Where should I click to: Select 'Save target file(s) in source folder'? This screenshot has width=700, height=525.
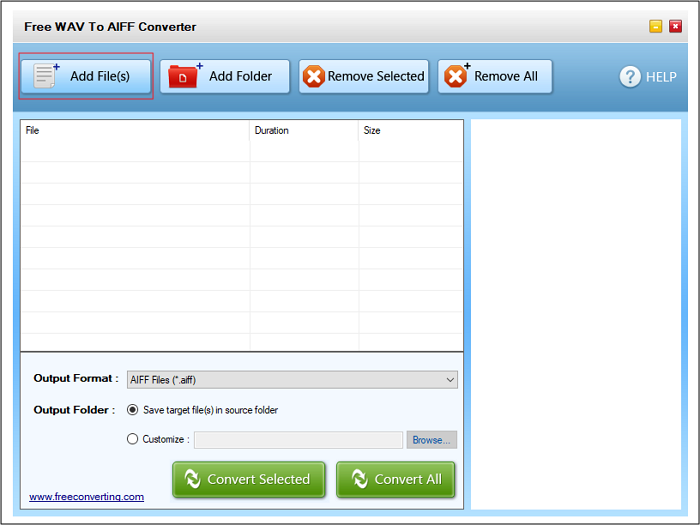coord(133,410)
